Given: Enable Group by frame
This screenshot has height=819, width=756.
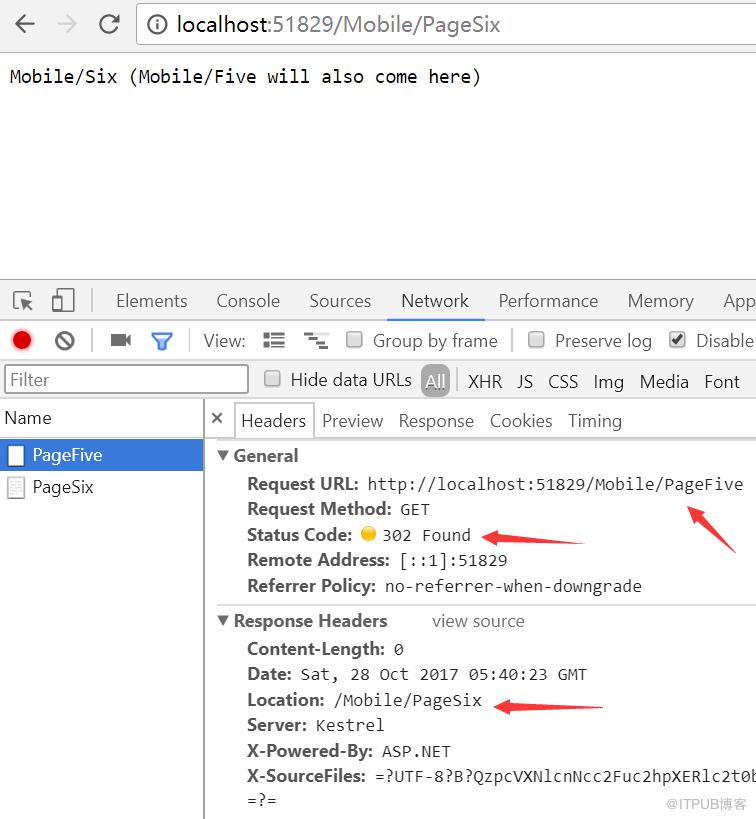Looking at the screenshot, I should click(354, 340).
